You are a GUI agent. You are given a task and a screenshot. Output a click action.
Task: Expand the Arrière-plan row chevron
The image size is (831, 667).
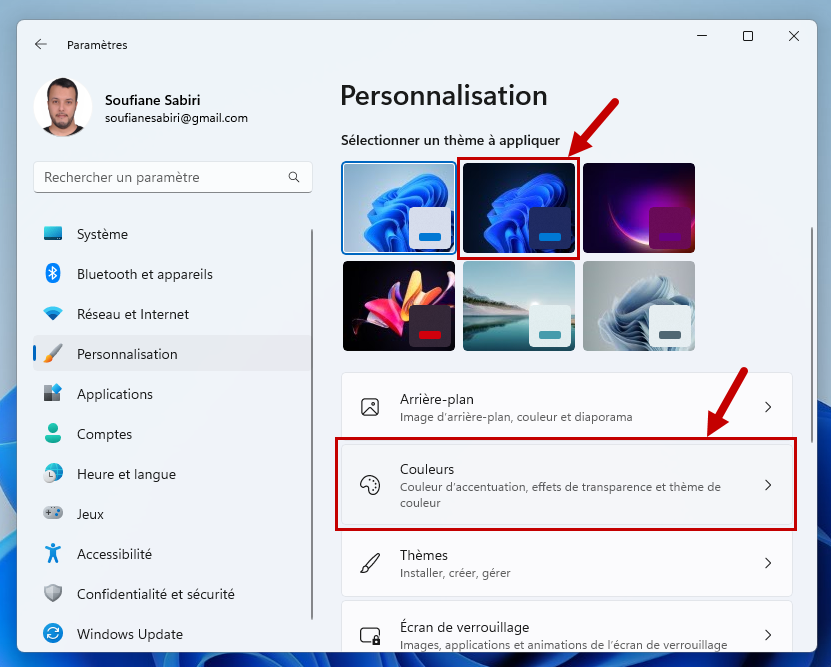coord(768,407)
